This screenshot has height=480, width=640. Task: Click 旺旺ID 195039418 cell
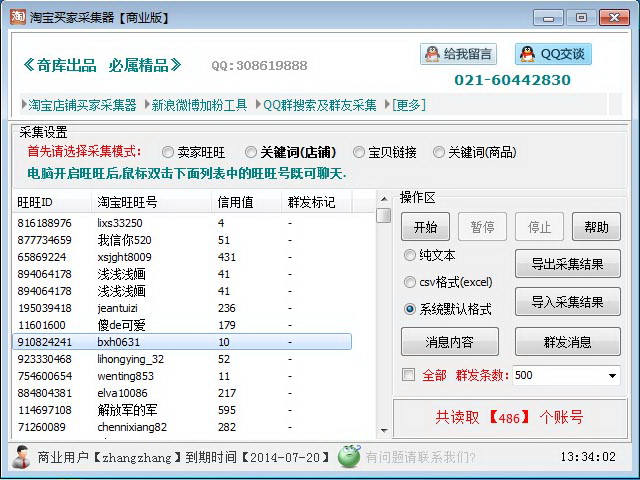44,308
